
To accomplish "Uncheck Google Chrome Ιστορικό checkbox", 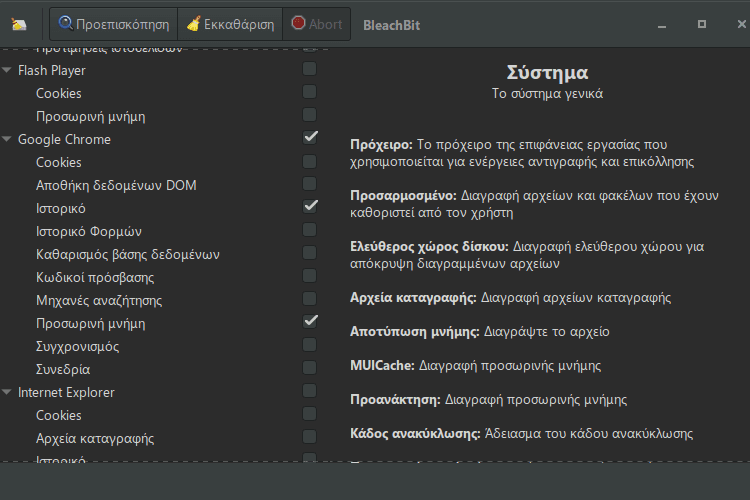I will point(310,206).
